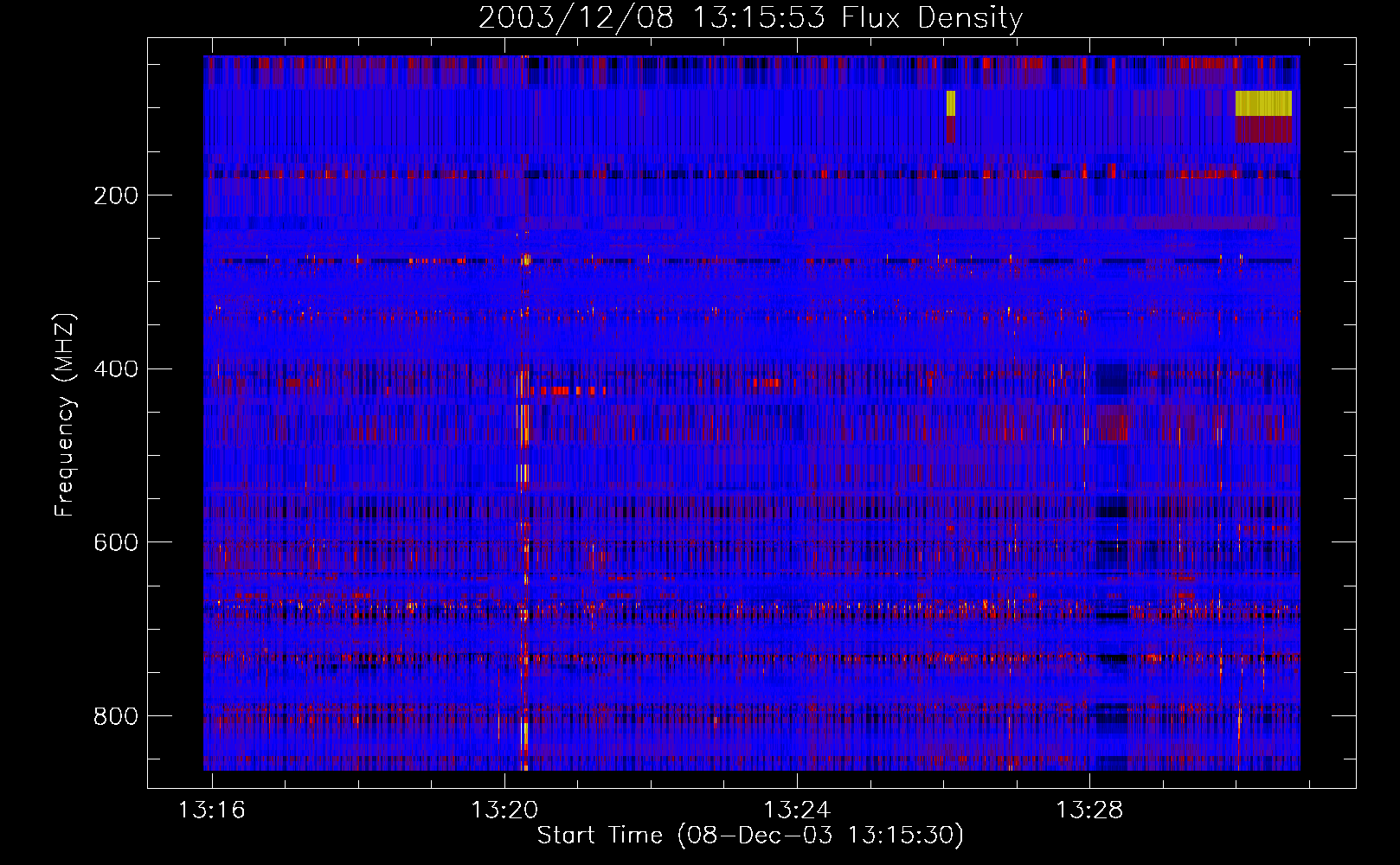The image size is (1400, 865).
Task: Click the 'Start Time (08-Dec-03 13:15:30)' label
Action: 750,836
